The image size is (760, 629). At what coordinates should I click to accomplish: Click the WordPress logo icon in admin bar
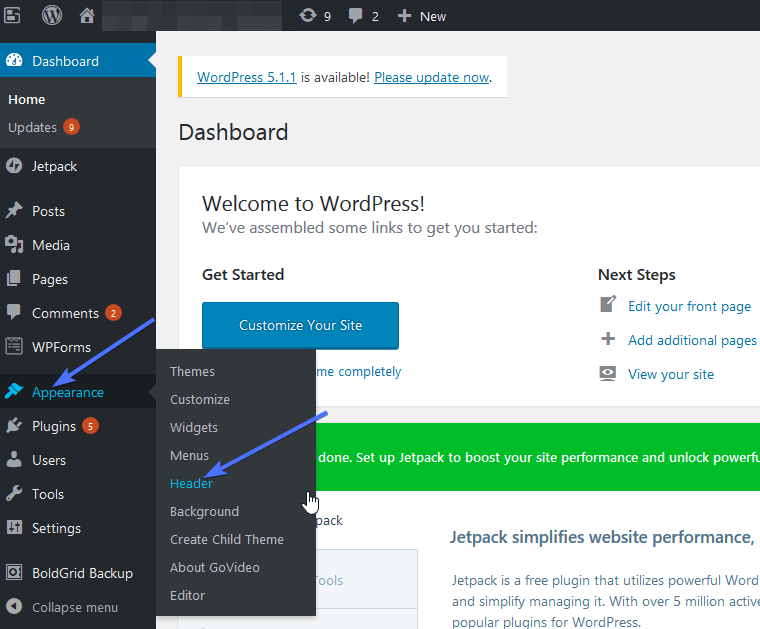click(x=51, y=16)
